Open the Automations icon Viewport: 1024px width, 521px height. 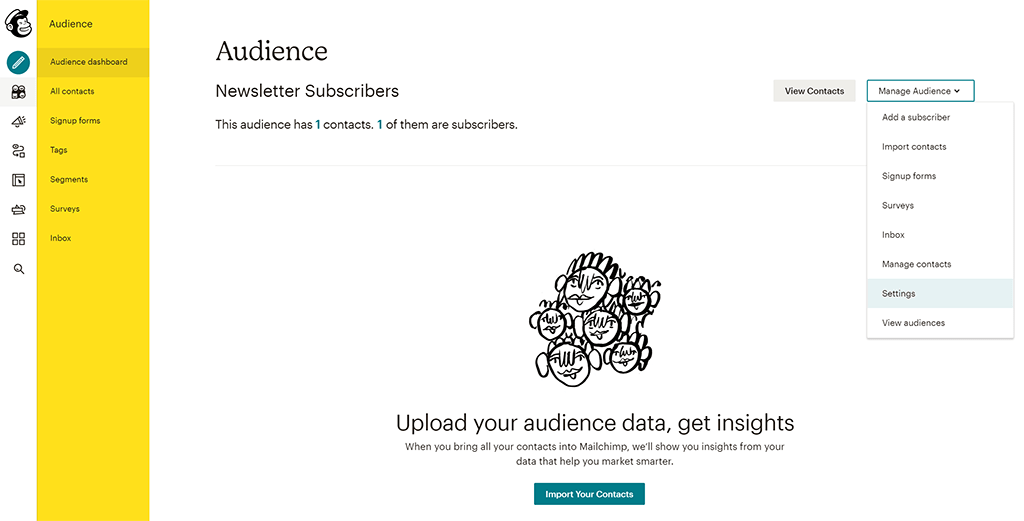[18, 151]
